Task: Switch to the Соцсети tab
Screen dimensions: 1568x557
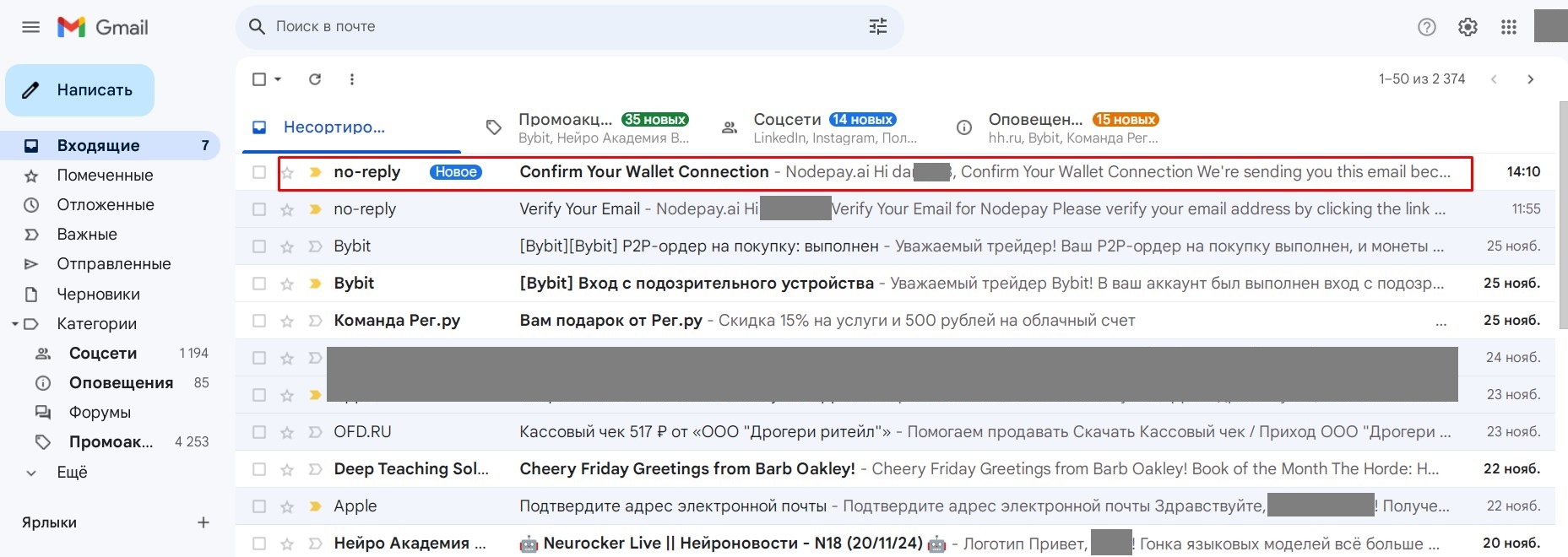Action: tap(823, 127)
